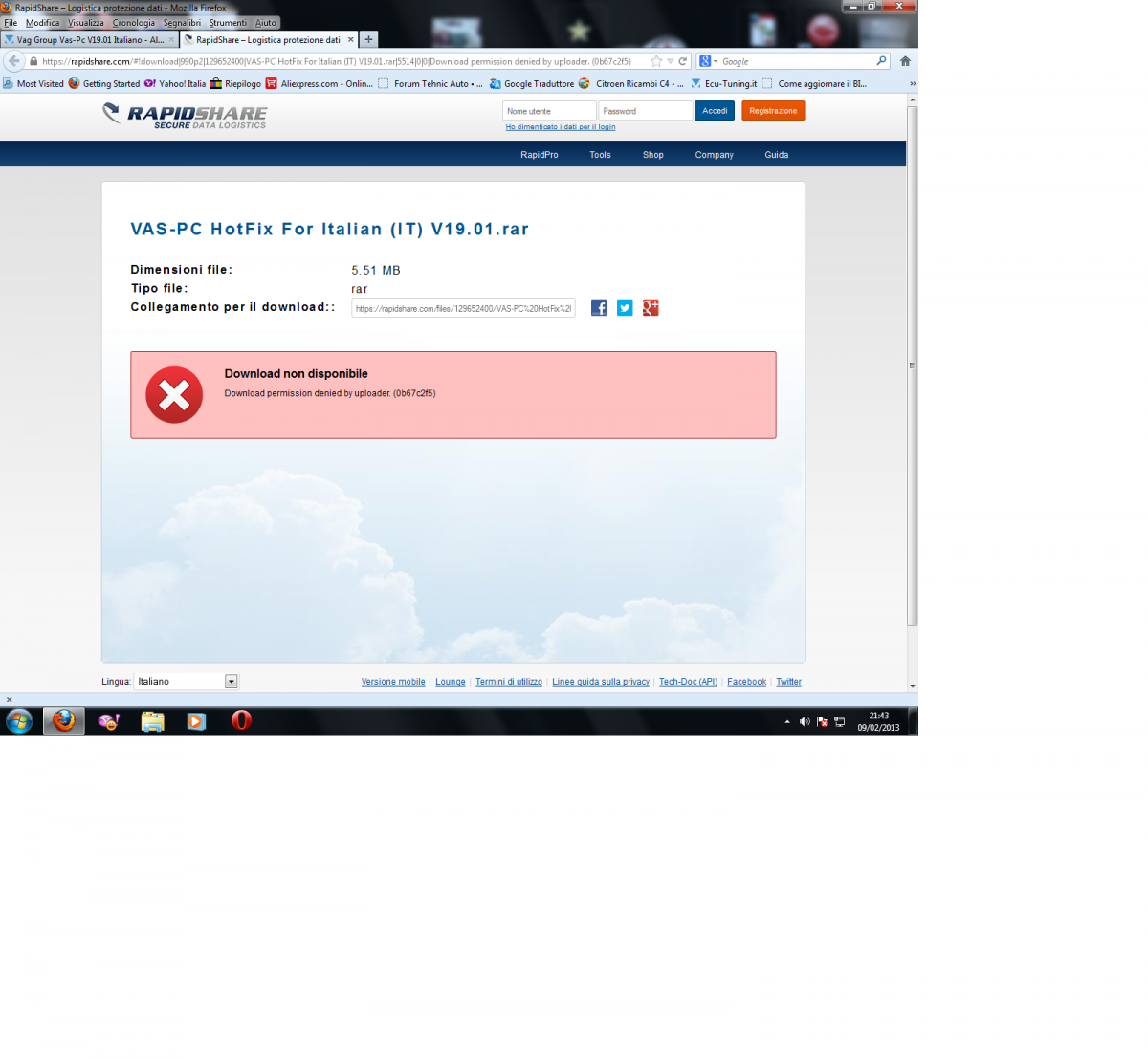Open the Action Center flag icon

tap(822, 721)
